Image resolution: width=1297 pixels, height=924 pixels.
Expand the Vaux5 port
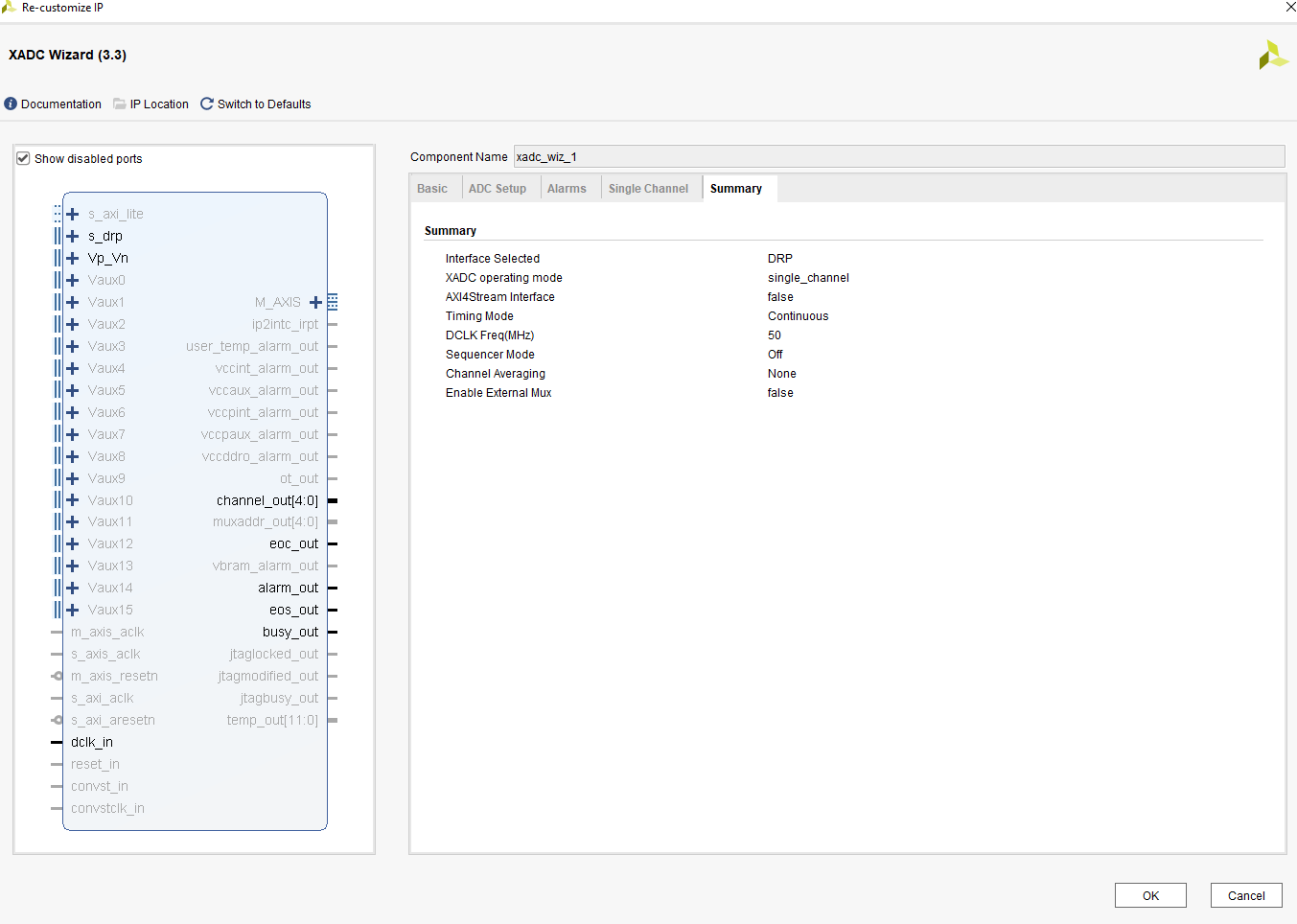click(x=73, y=390)
